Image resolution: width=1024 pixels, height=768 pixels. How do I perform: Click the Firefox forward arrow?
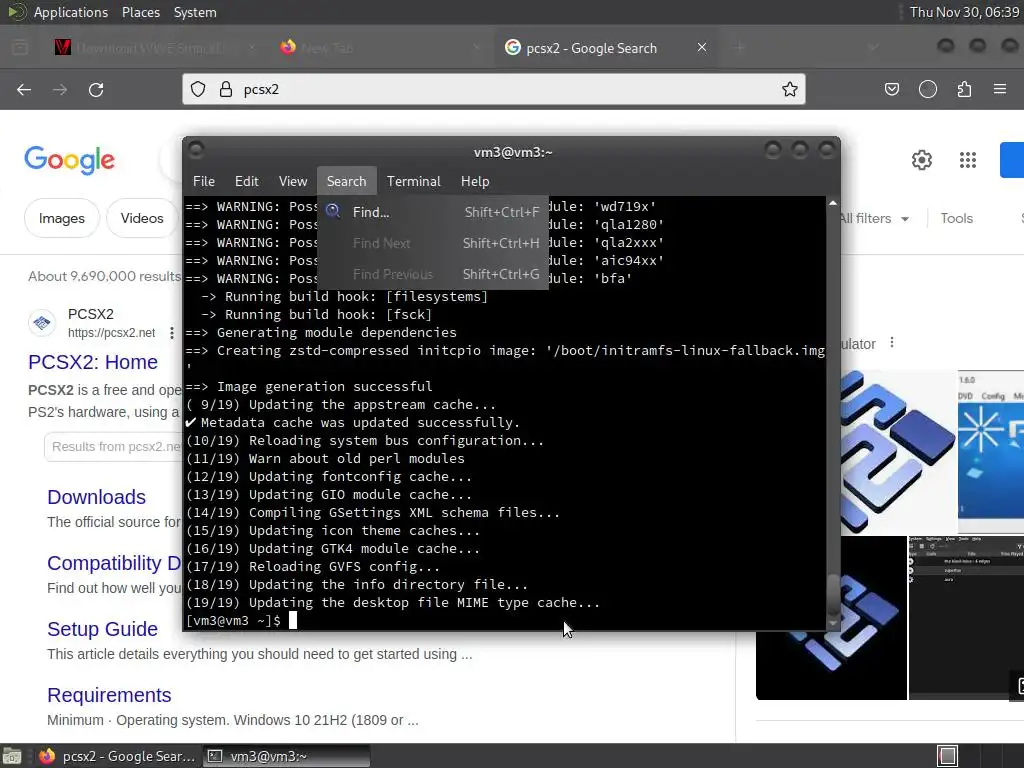pos(60,89)
